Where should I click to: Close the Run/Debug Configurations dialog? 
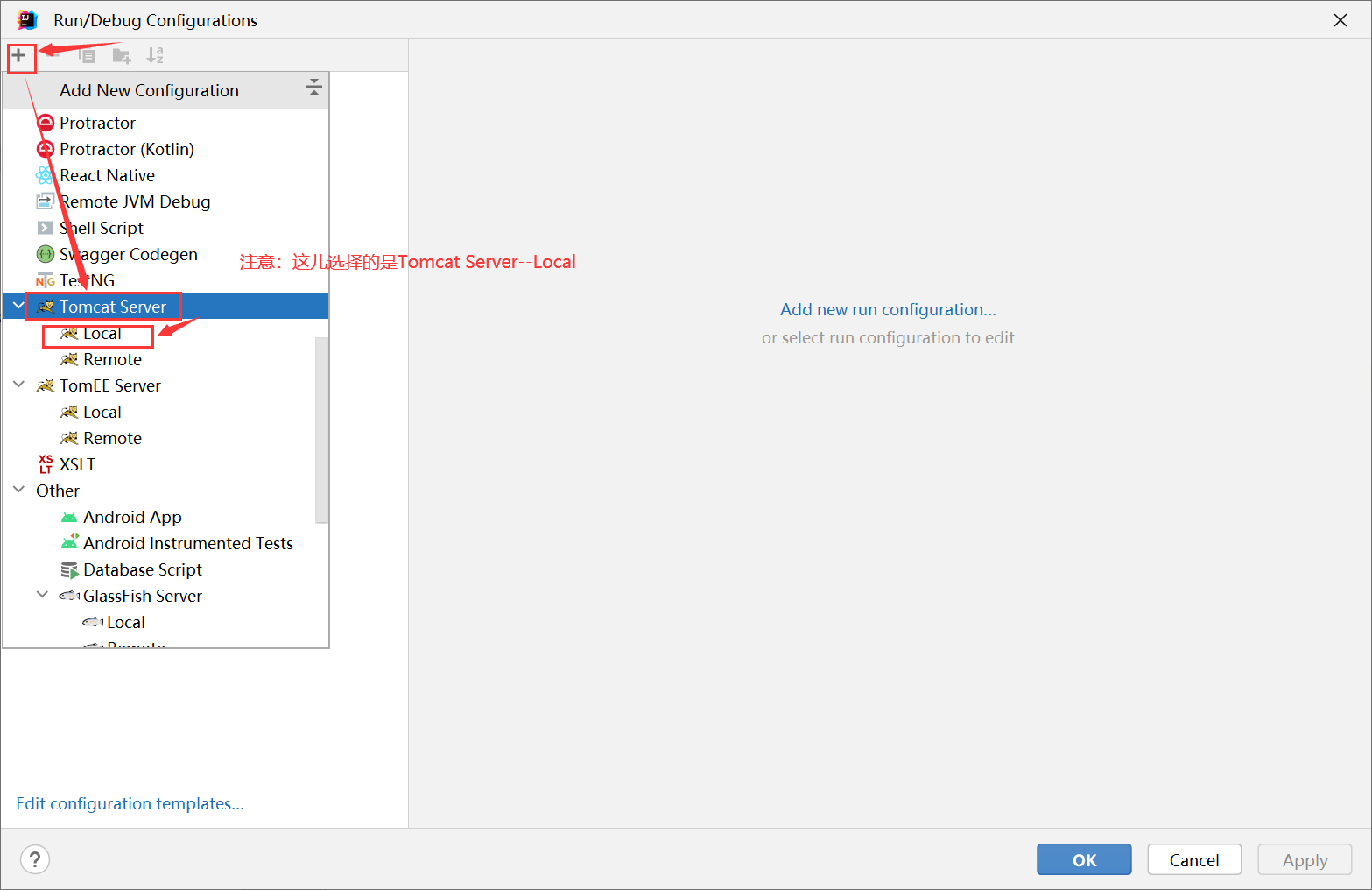coord(1340,20)
